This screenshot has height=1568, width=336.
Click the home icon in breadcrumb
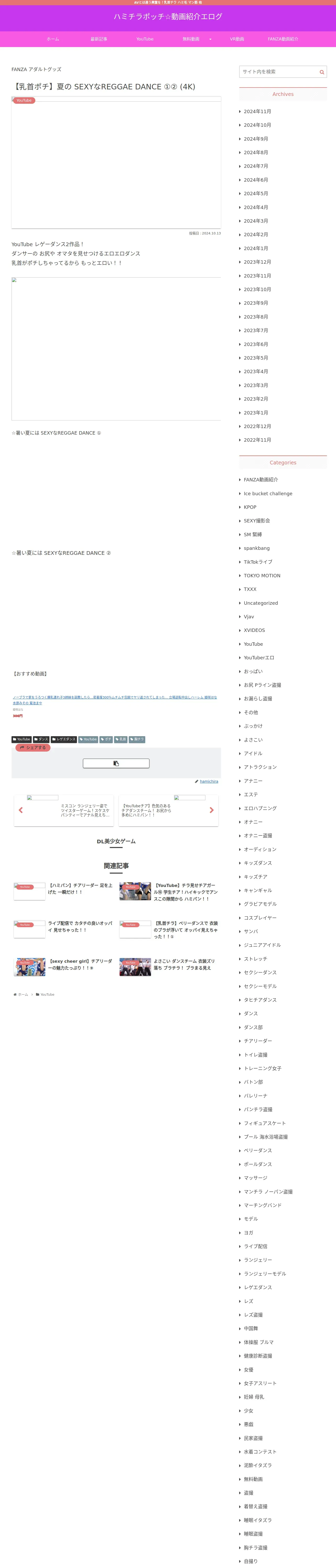coord(15,994)
